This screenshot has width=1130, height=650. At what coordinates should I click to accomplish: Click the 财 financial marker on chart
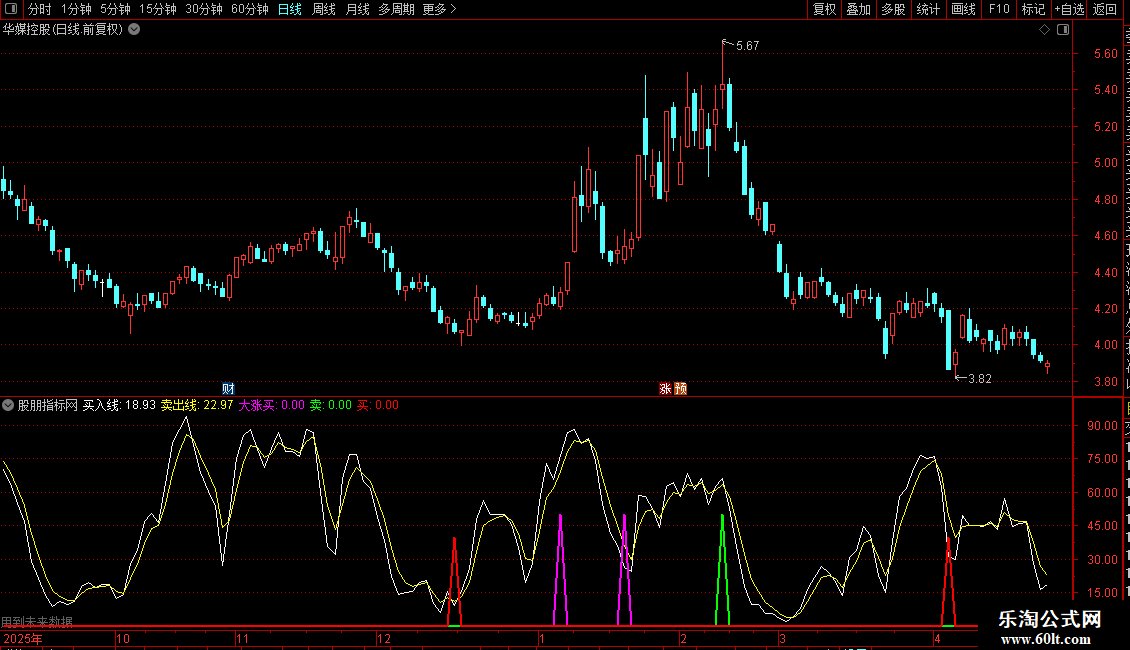[x=228, y=388]
